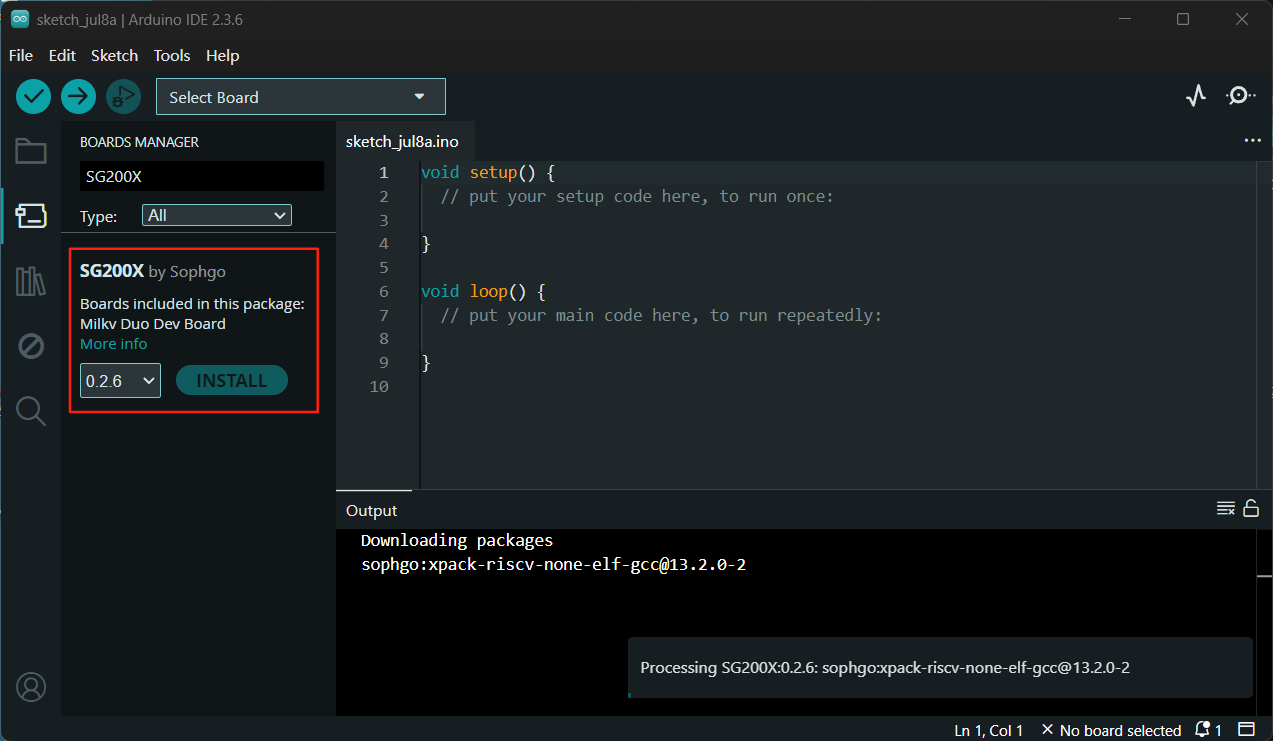Image resolution: width=1273 pixels, height=741 pixels.
Task: Open the Edit menu
Action: click(62, 55)
